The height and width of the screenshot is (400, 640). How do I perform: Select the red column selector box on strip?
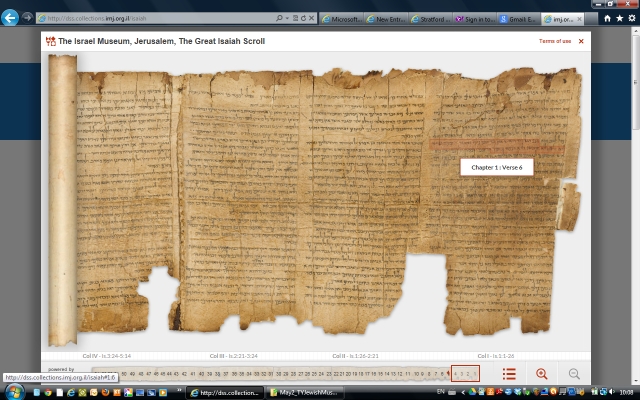coord(465,373)
